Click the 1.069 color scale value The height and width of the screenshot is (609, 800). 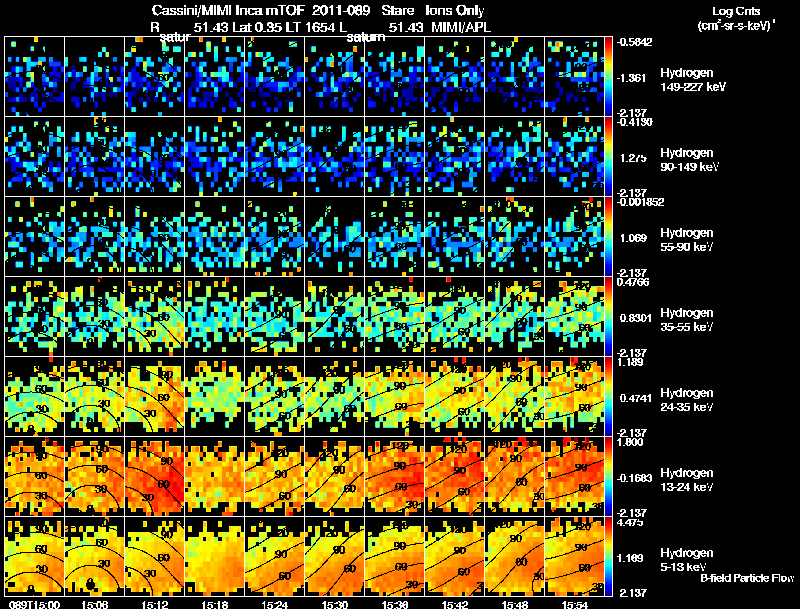coord(633,238)
